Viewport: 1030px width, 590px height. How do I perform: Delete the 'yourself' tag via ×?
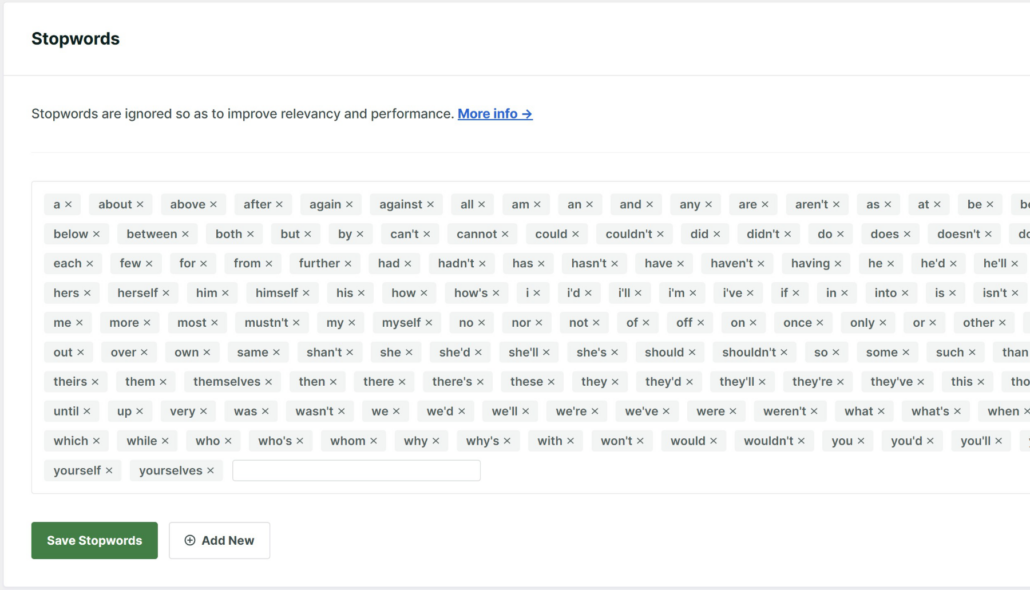coord(109,470)
